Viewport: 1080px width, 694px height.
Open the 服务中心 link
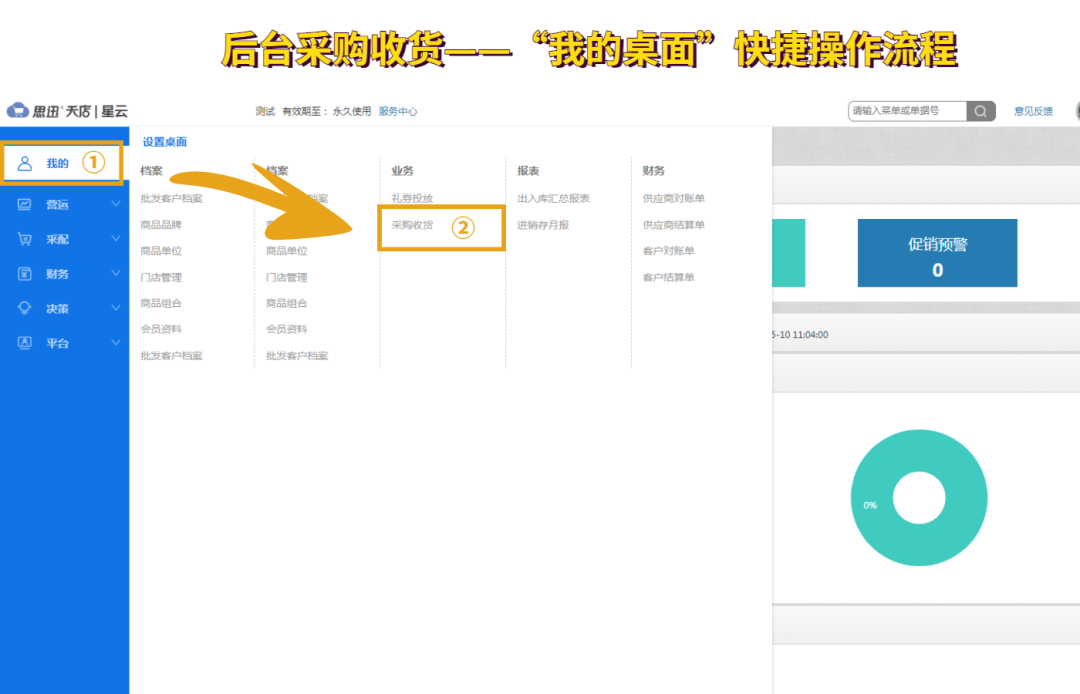pyautogui.click(x=399, y=111)
